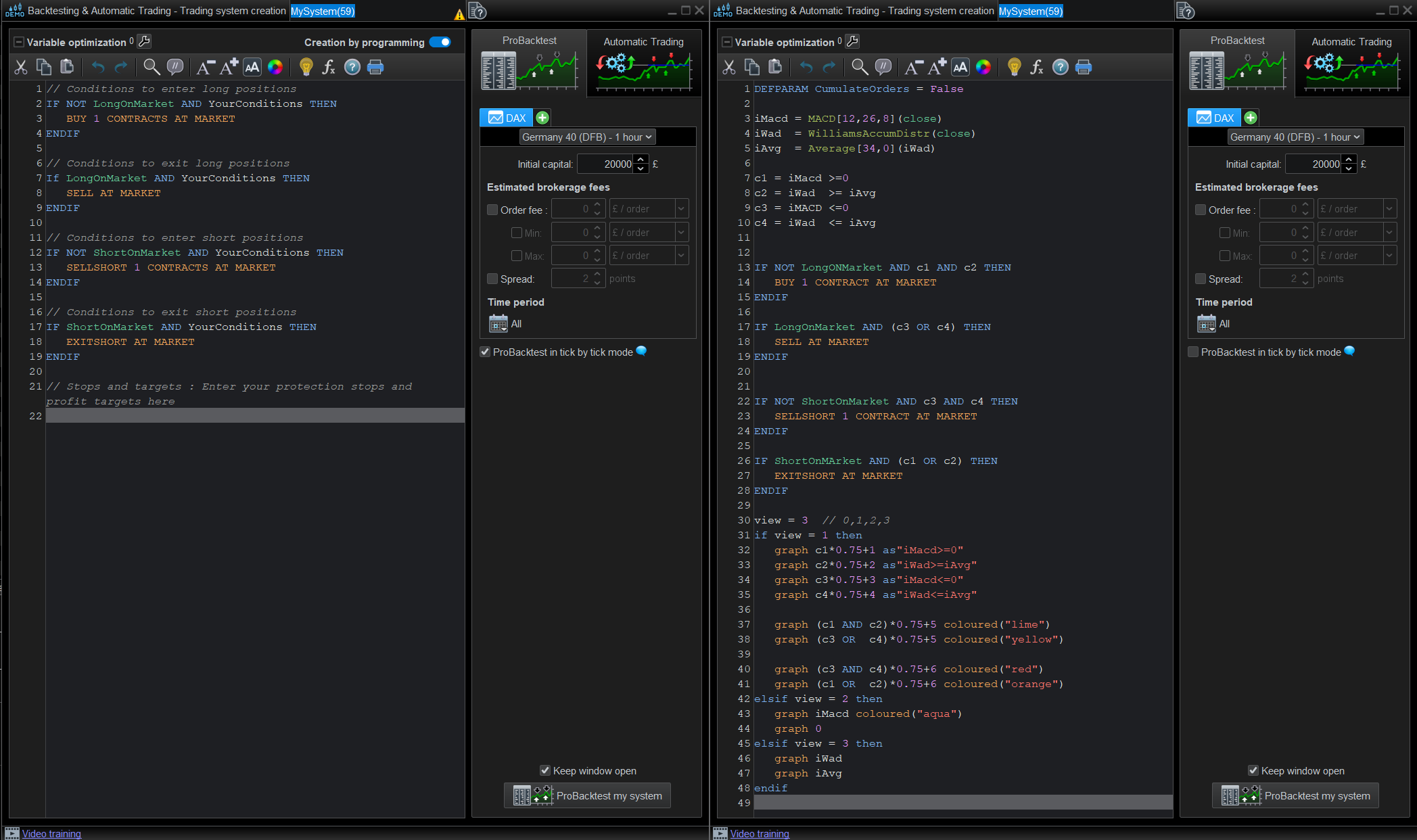This screenshot has height=840, width=1417.
Task: Collapse the right Variable optimization section
Action: point(726,42)
